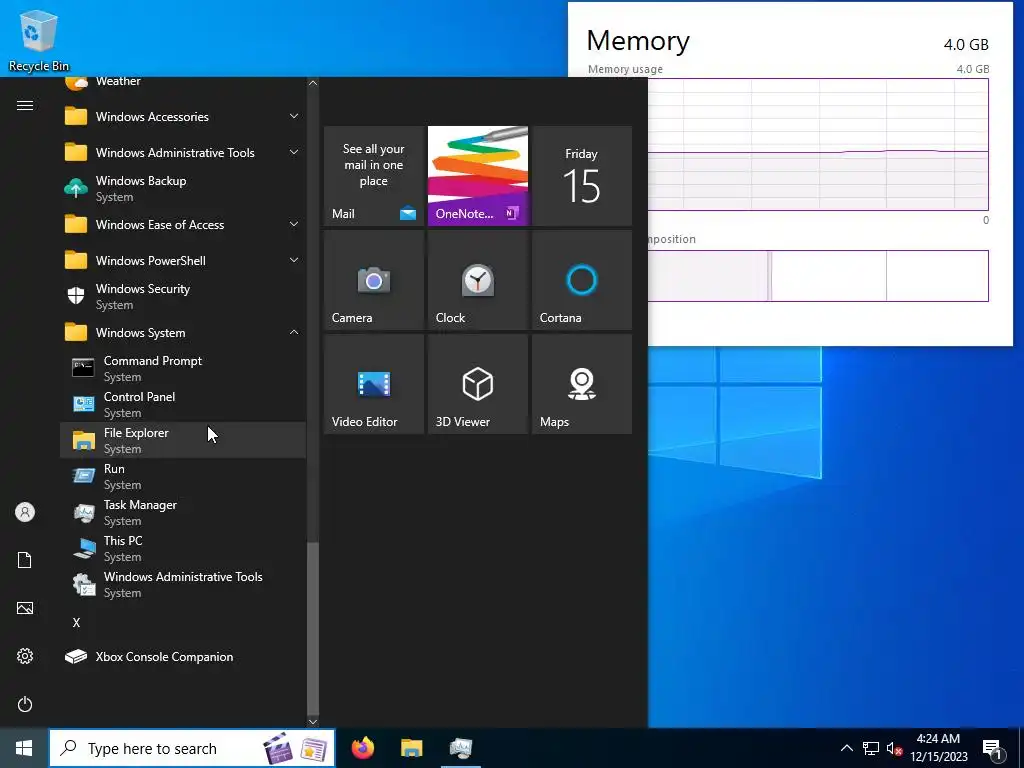
Task: Open File Explorer from the taskbar
Action: click(411, 748)
